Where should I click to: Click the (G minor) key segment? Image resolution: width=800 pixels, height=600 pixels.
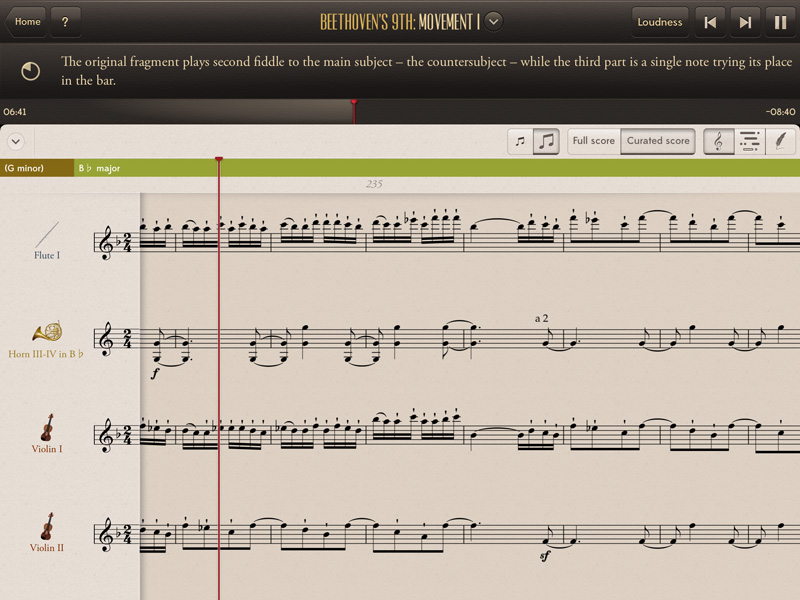37,168
